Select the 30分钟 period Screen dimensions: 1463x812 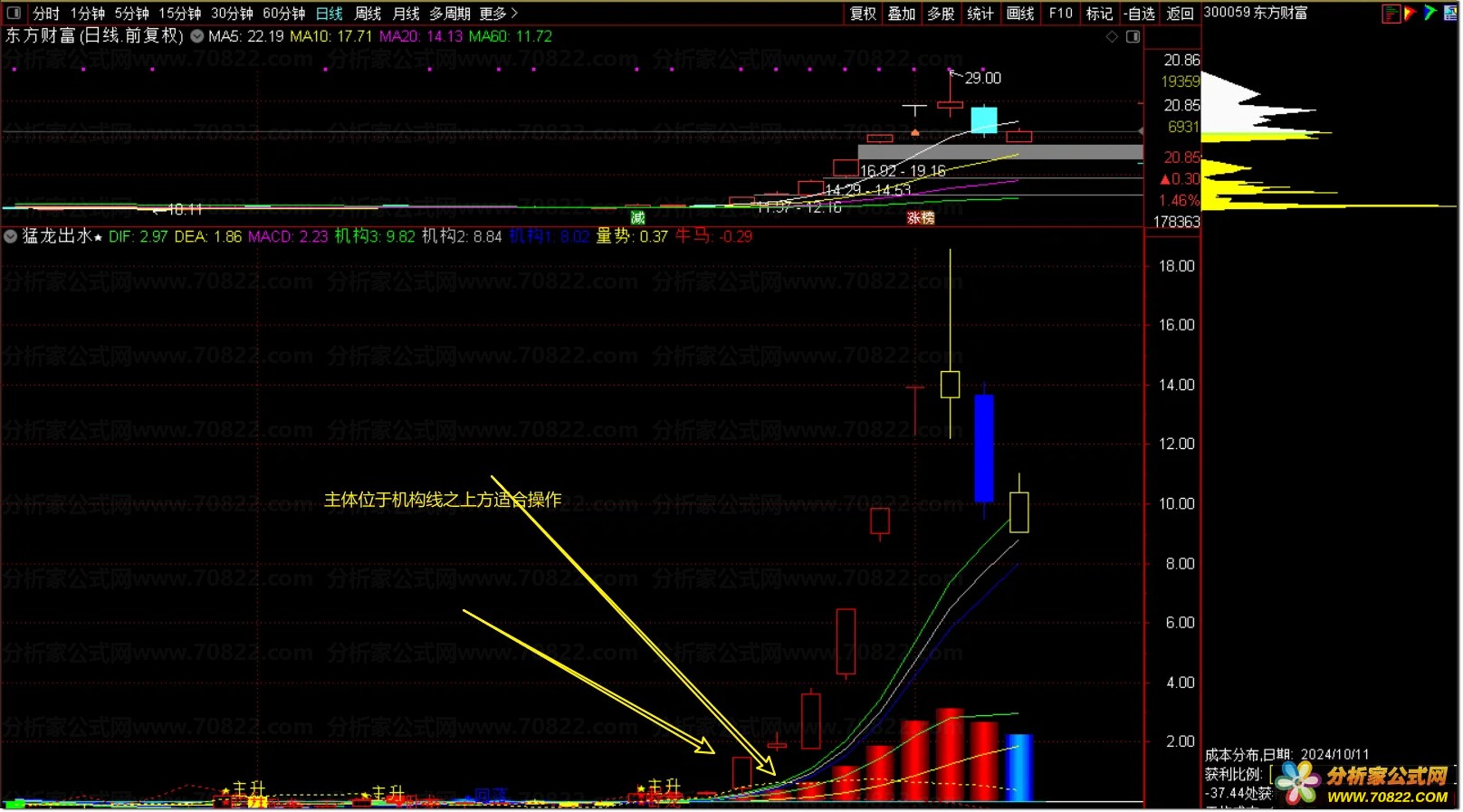[x=233, y=14]
